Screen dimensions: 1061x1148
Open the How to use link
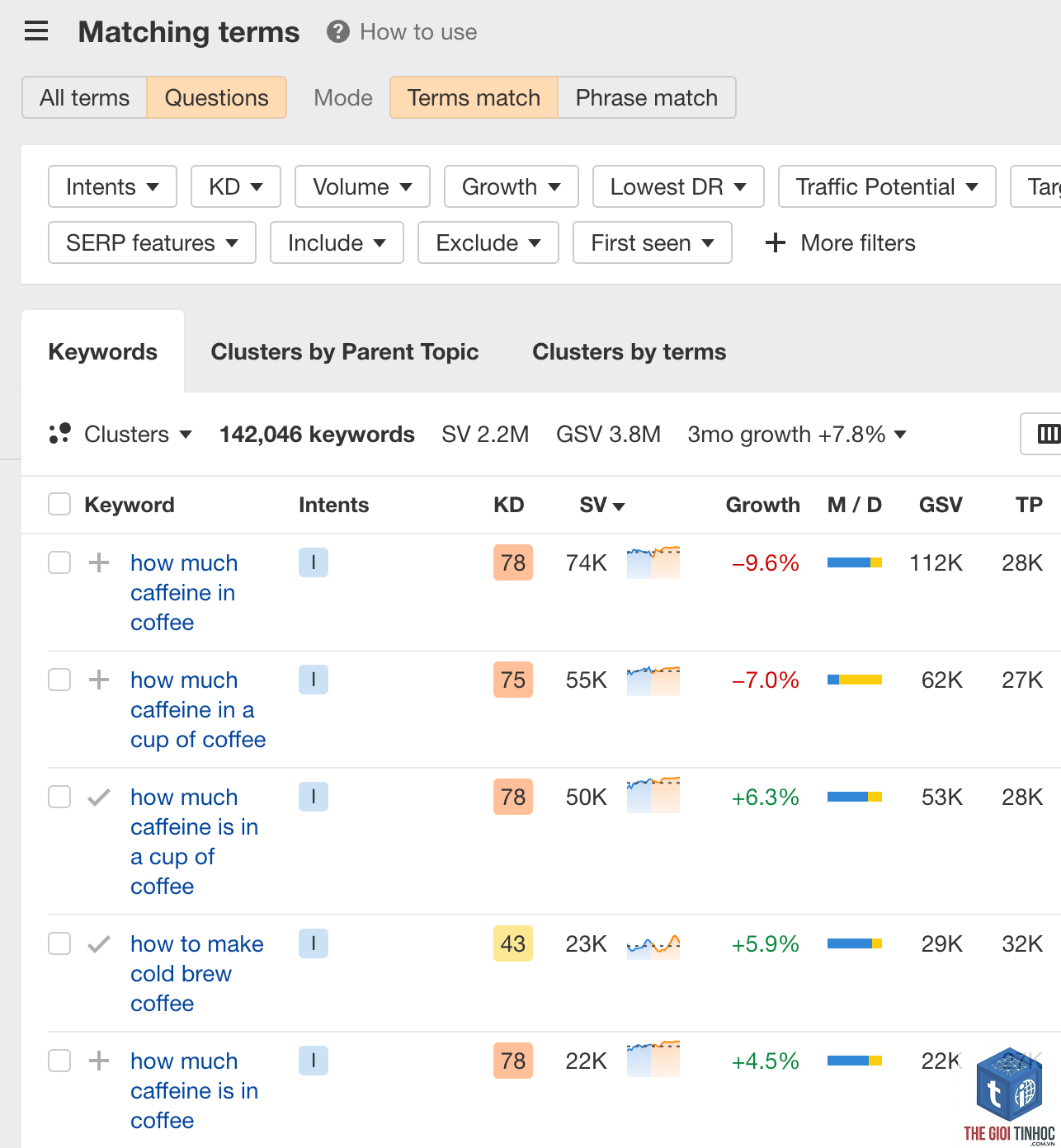418,32
